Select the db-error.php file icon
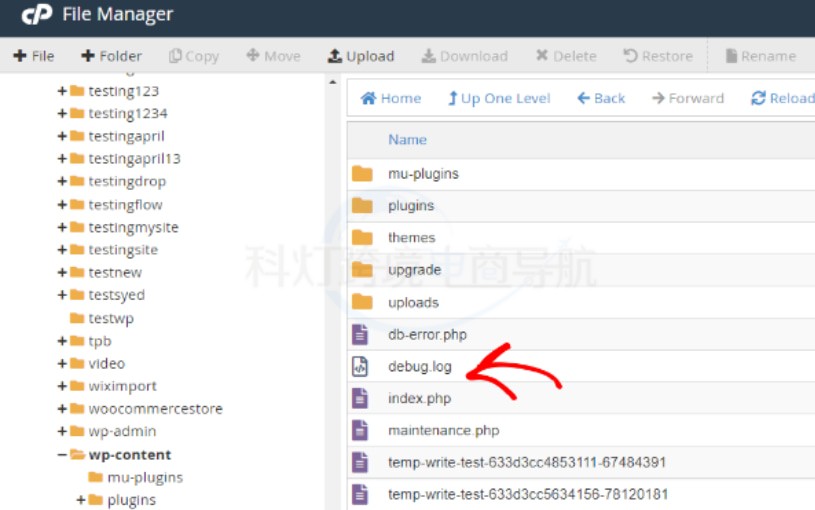This screenshot has width=815, height=510. click(x=361, y=334)
